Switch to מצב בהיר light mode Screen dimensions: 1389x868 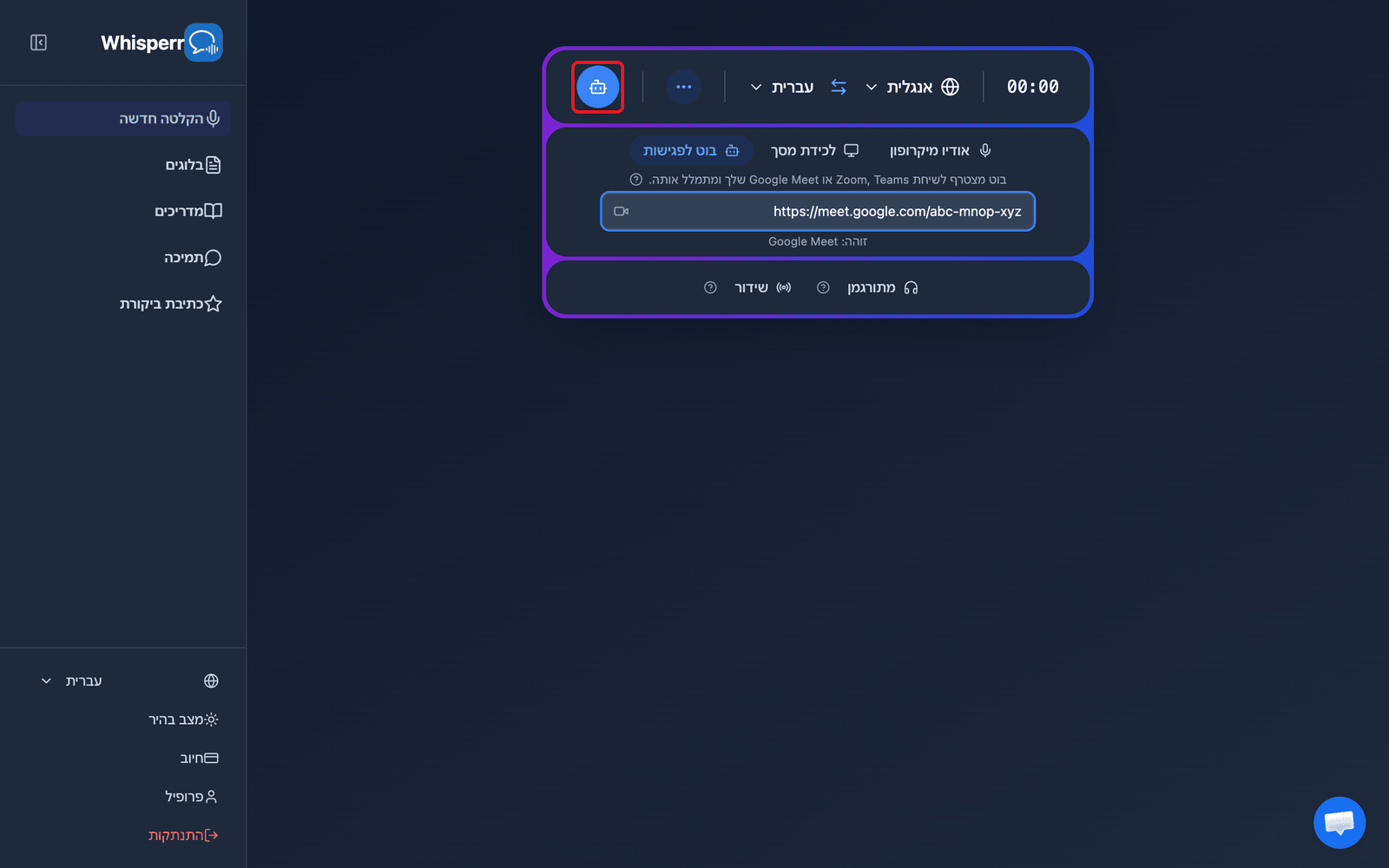tap(183, 720)
